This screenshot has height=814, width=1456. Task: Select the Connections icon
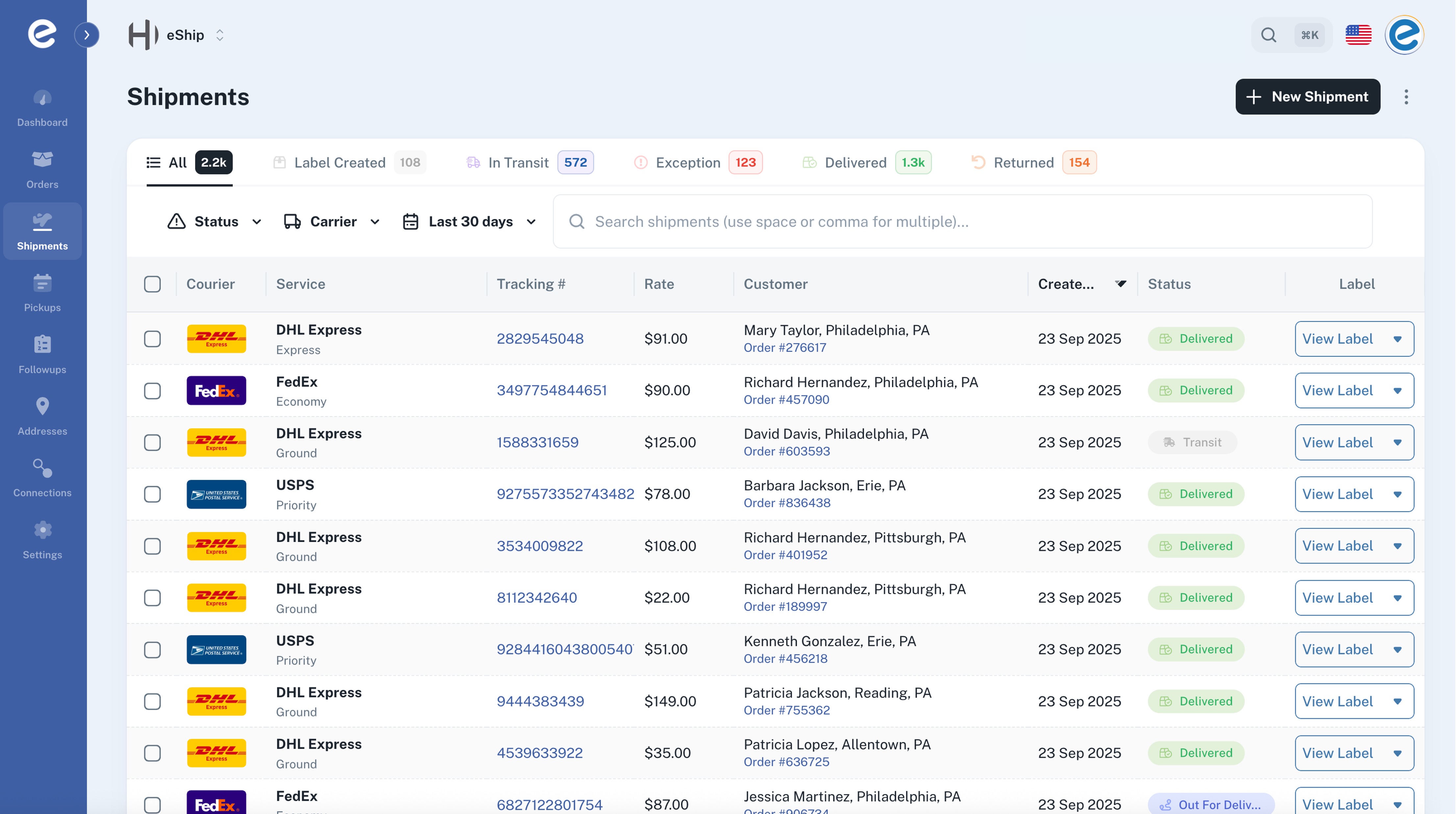pos(42,478)
